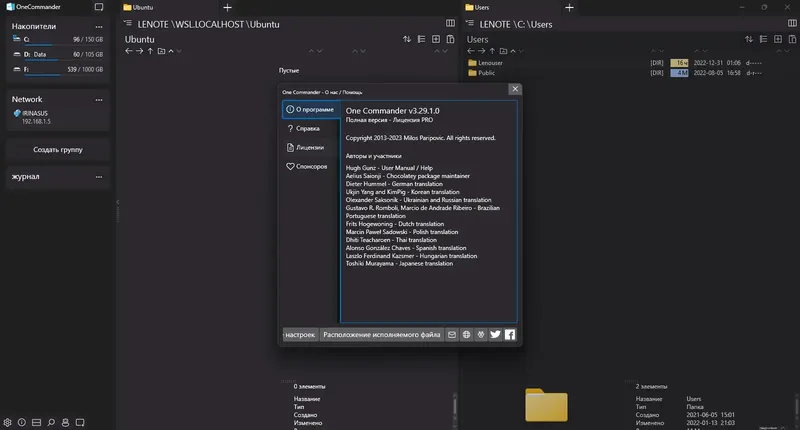Screen dimensions: 800x430
Task: Click list view icon in Users pane
Action: click(x=763, y=39)
